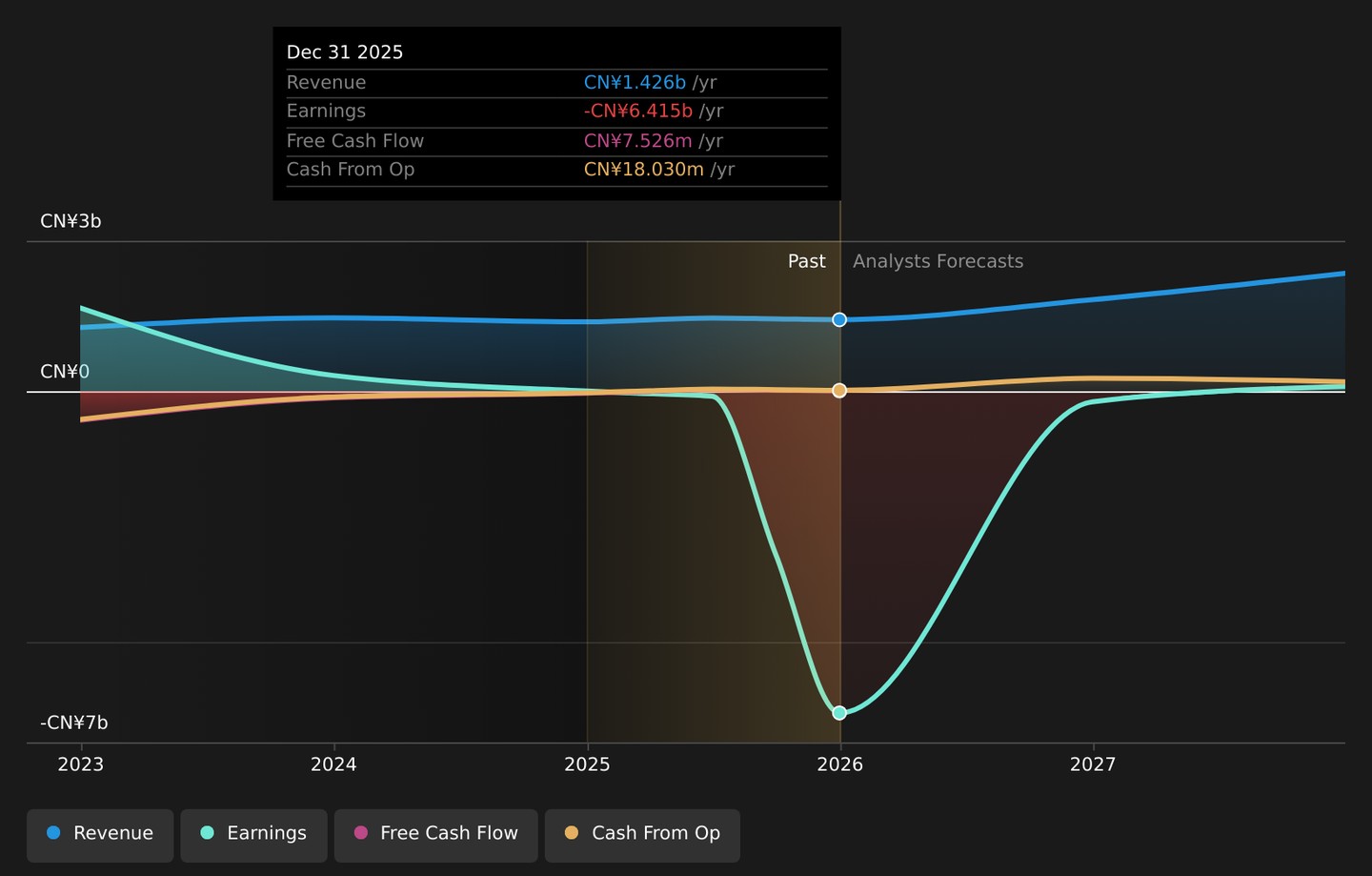Click the CN¥7.526m free cash flow value
Viewport: 1372px width, 876px height.
(x=638, y=141)
